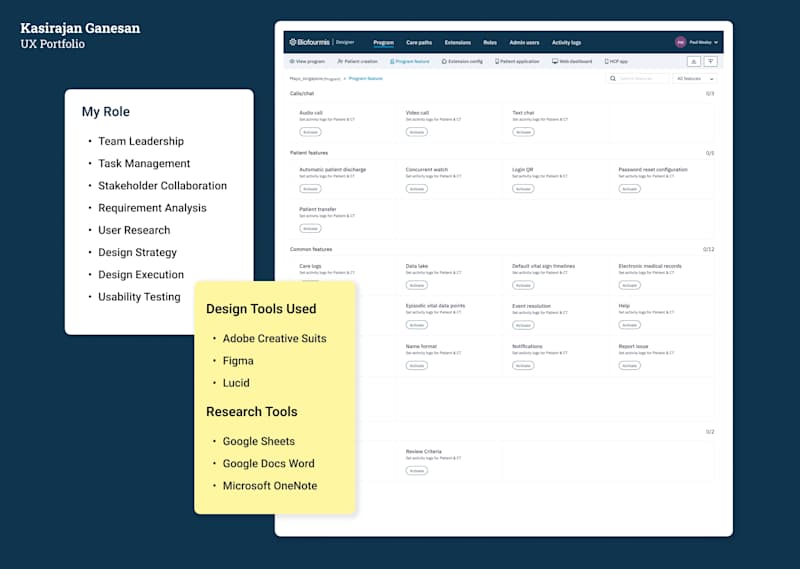Switch to Care paths tab
800x569 pixels.
coord(419,42)
